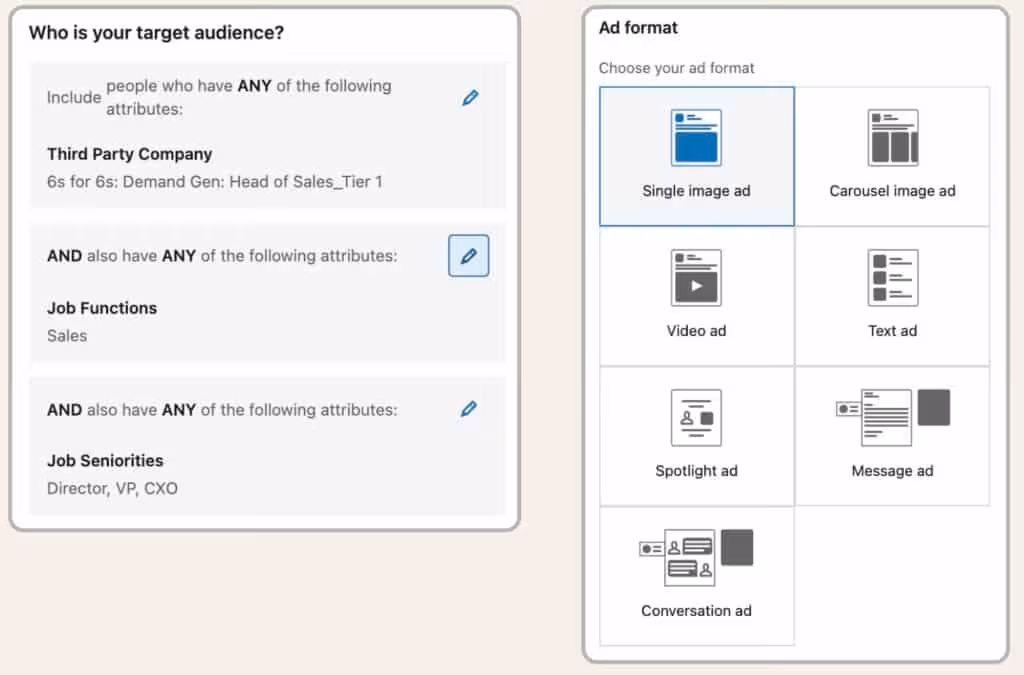
Task: Select the Spotlight ad icon
Action: coord(696,418)
